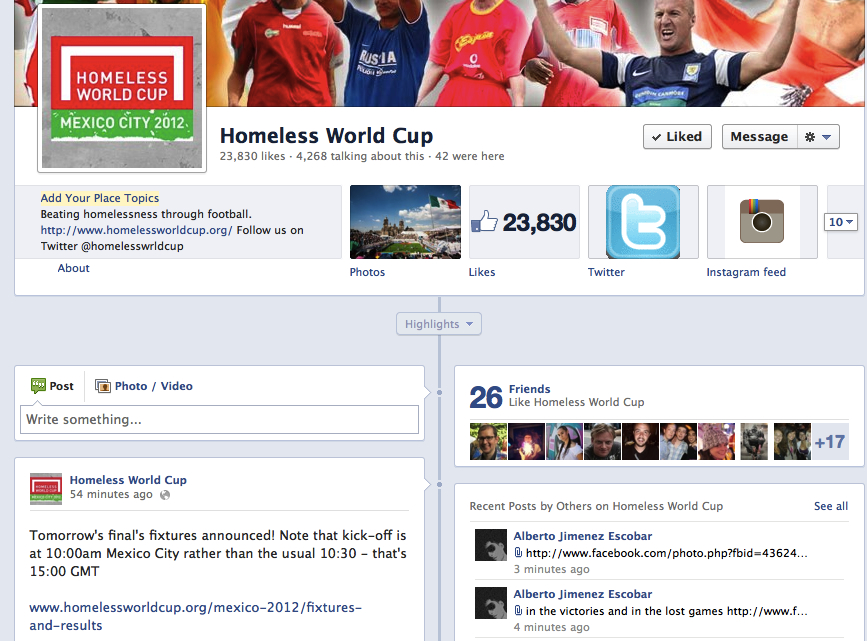Screen dimensions: 867x641
Task: Open Alberto Jimenez Escobar's name on 4 minutes ago post
Action: tap(583, 594)
